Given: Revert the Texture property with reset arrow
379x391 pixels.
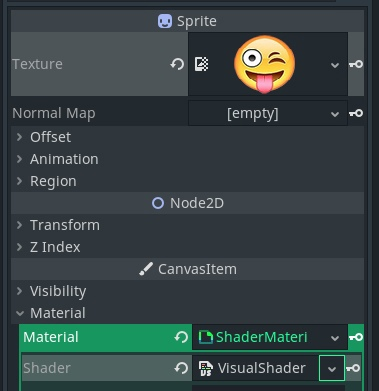Looking at the screenshot, I should coord(177,64).
